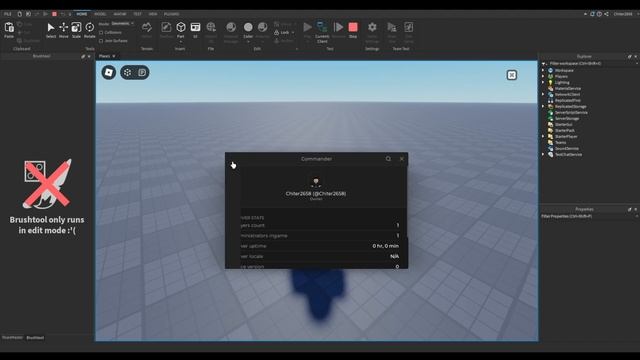Viewport: 640px width, 360px height.
Task: Select StarterPack in Explorer
Action: [x=564, y=131]
